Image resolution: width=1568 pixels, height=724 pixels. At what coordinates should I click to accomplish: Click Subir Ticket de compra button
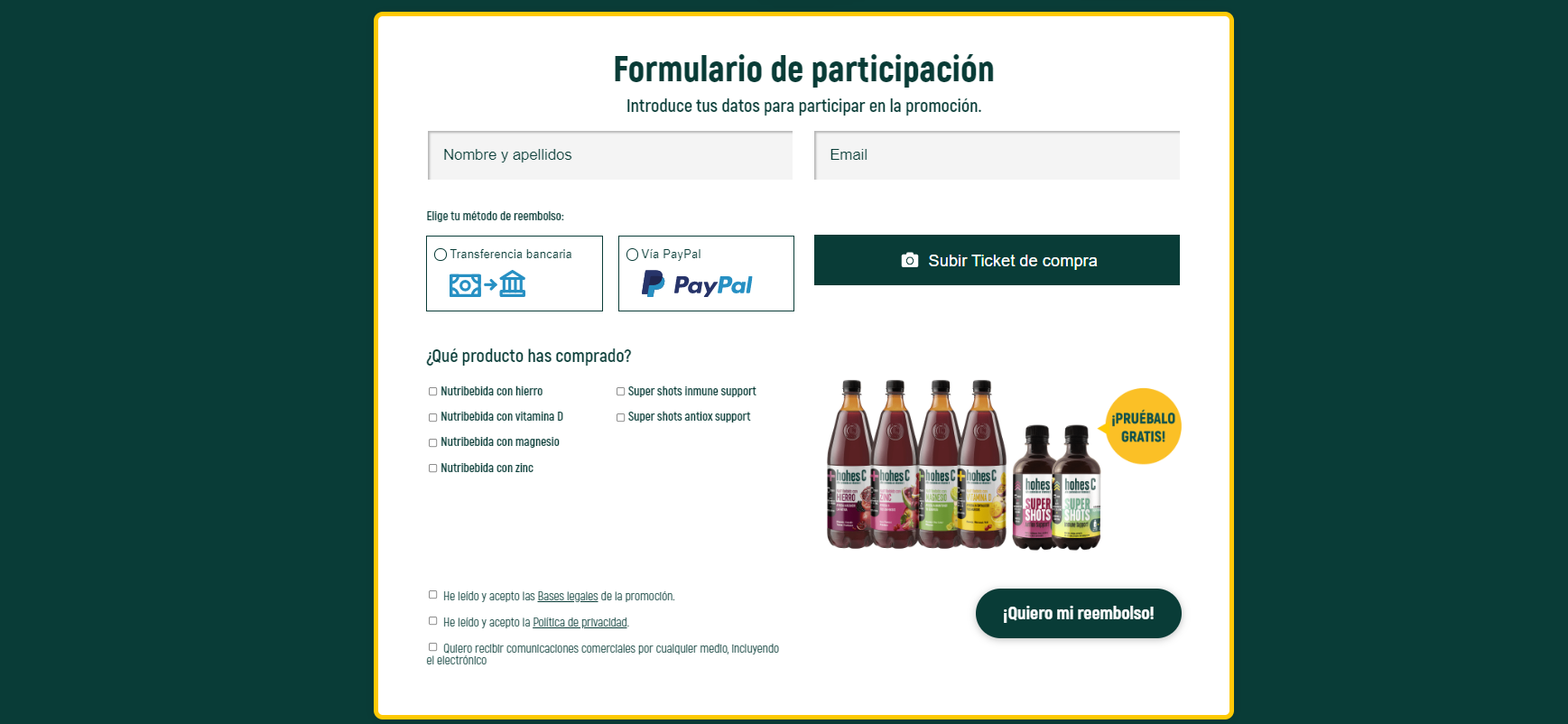coord(997,260)
